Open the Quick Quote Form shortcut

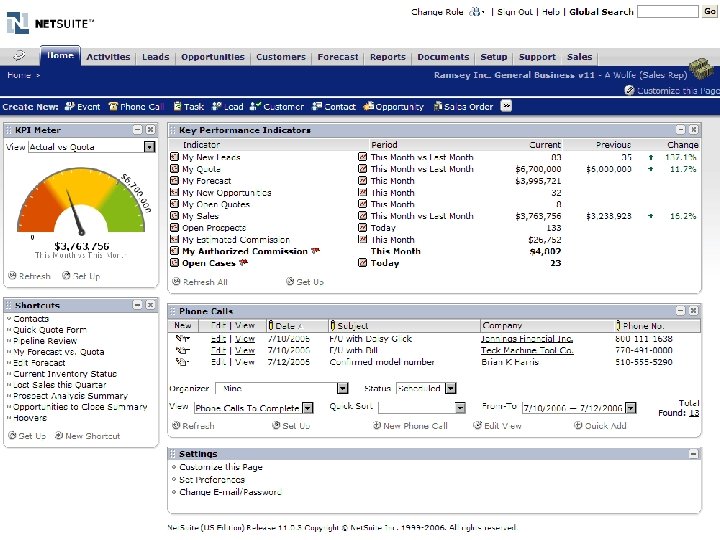coord(50,330)
